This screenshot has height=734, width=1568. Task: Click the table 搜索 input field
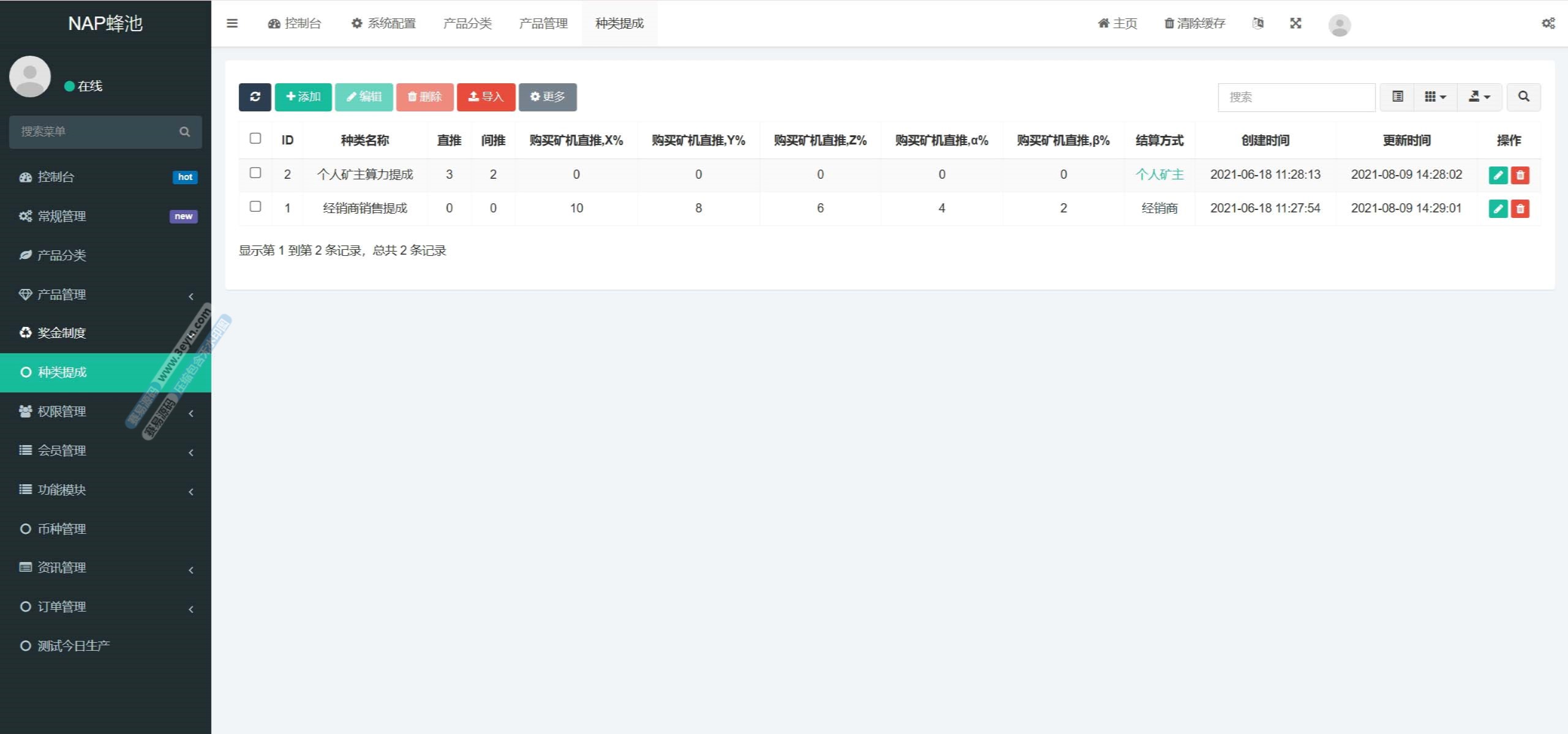(1296, 97)
